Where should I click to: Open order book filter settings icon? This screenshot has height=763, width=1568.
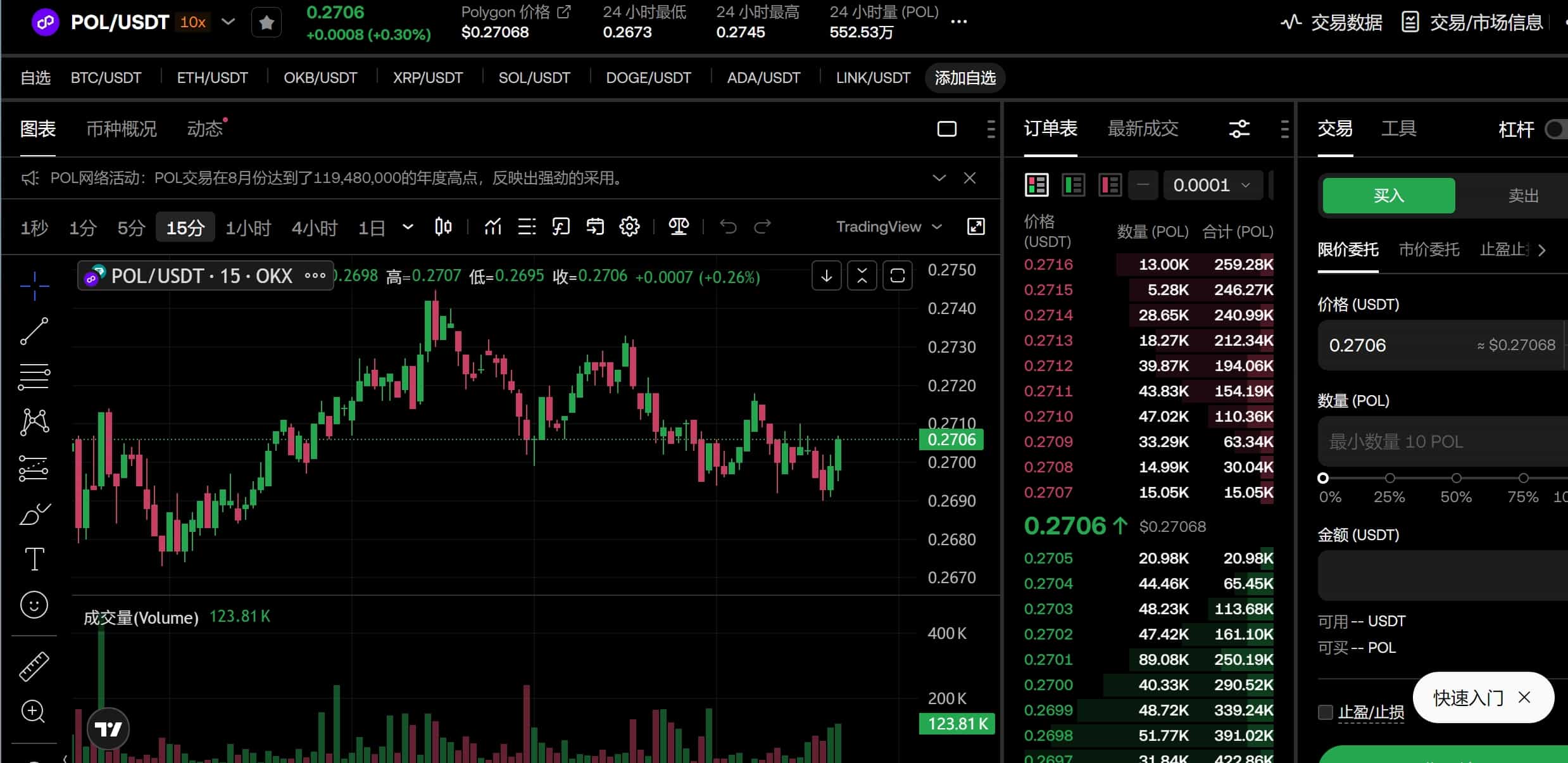click(1239, 129)
